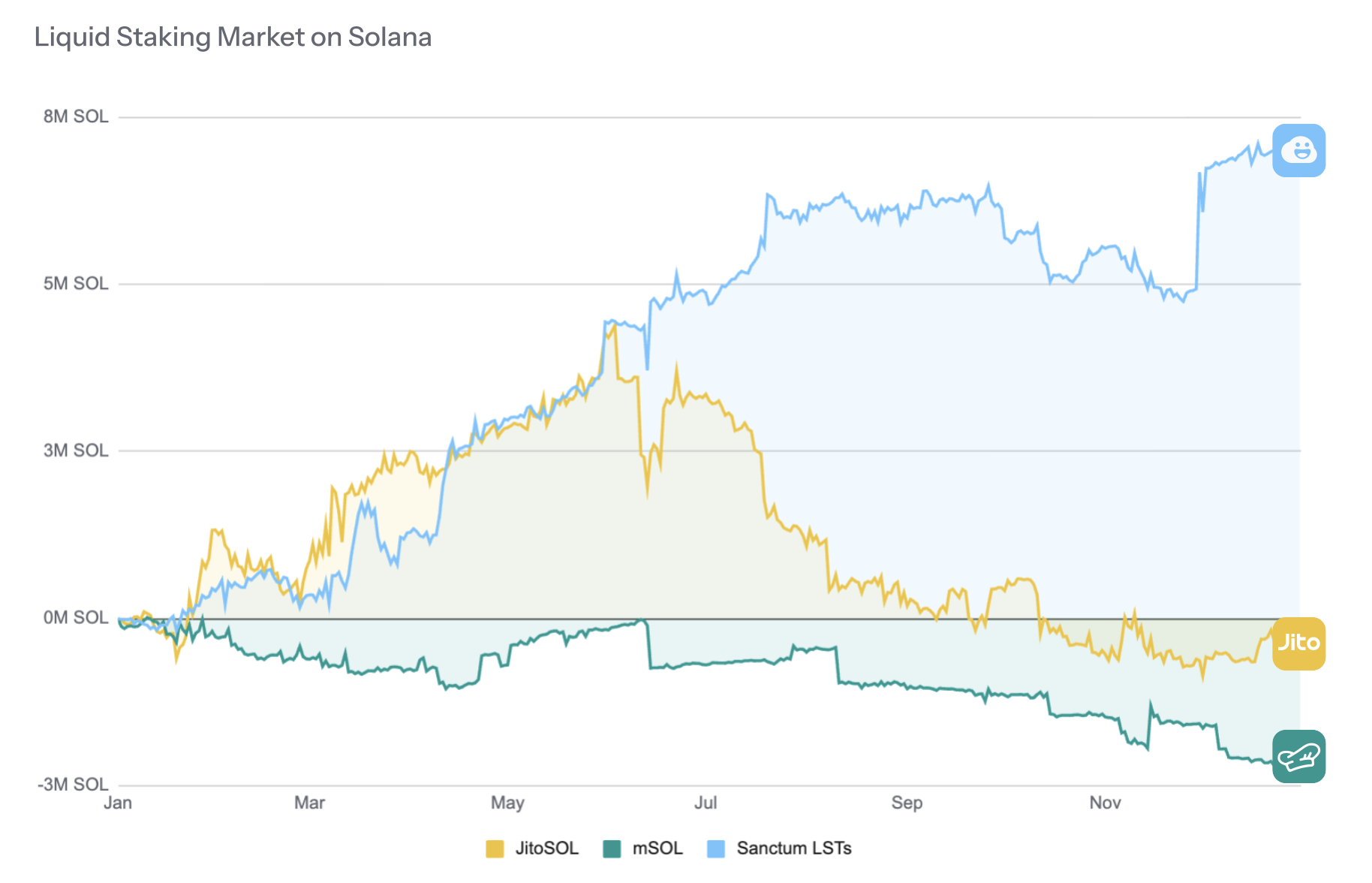Viewport: 1372px width, 883px height.
Task: Click the green Marinade chef hat icon
Action: click(x=1298, y=756)
